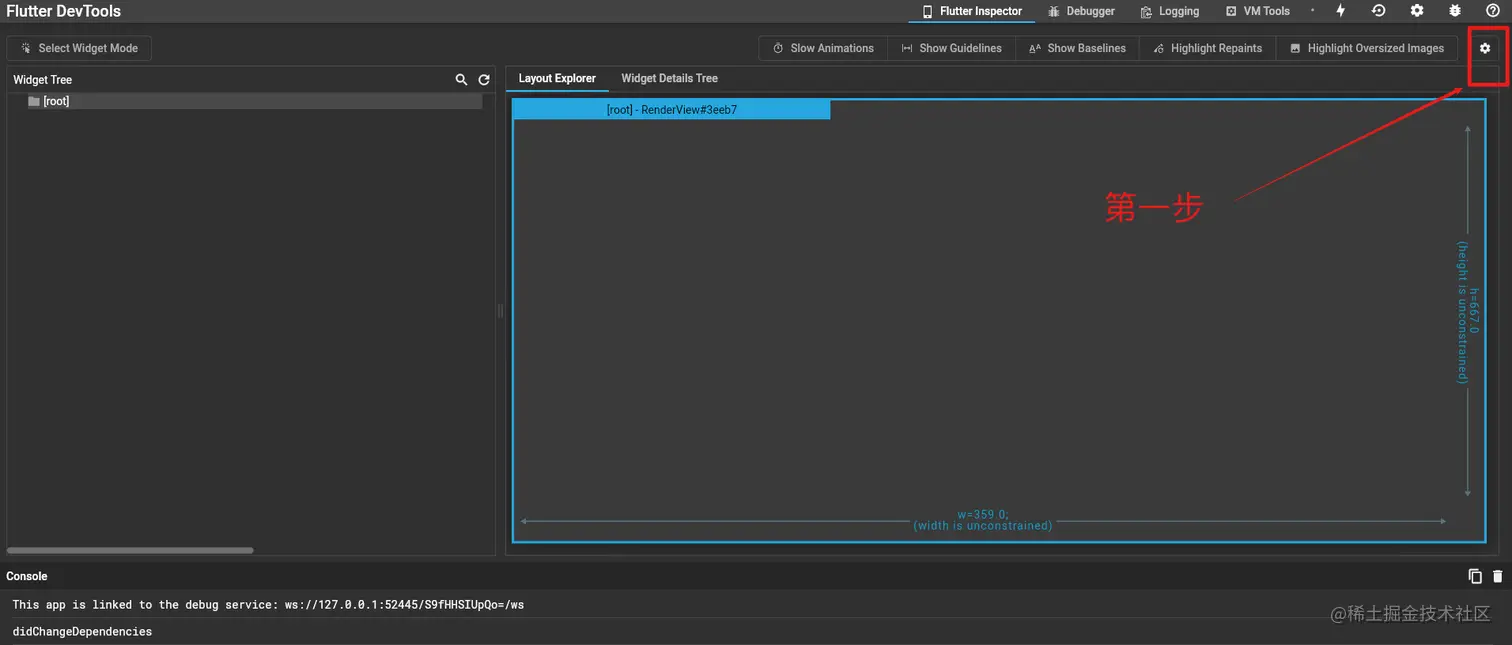This screenshot has height=645, width=1512.
Task: Clear the console with trash icon
Action: click(x=1497, y=576)
